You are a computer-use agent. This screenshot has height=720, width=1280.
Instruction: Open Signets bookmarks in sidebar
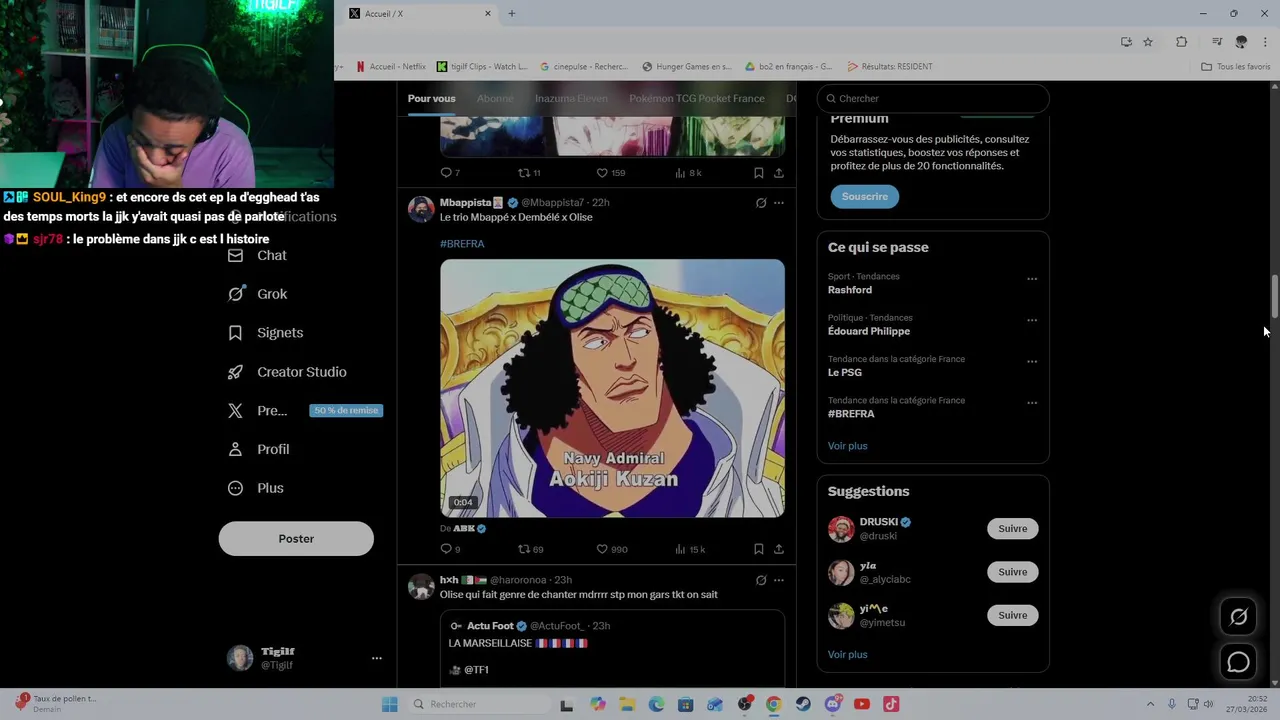265,333
